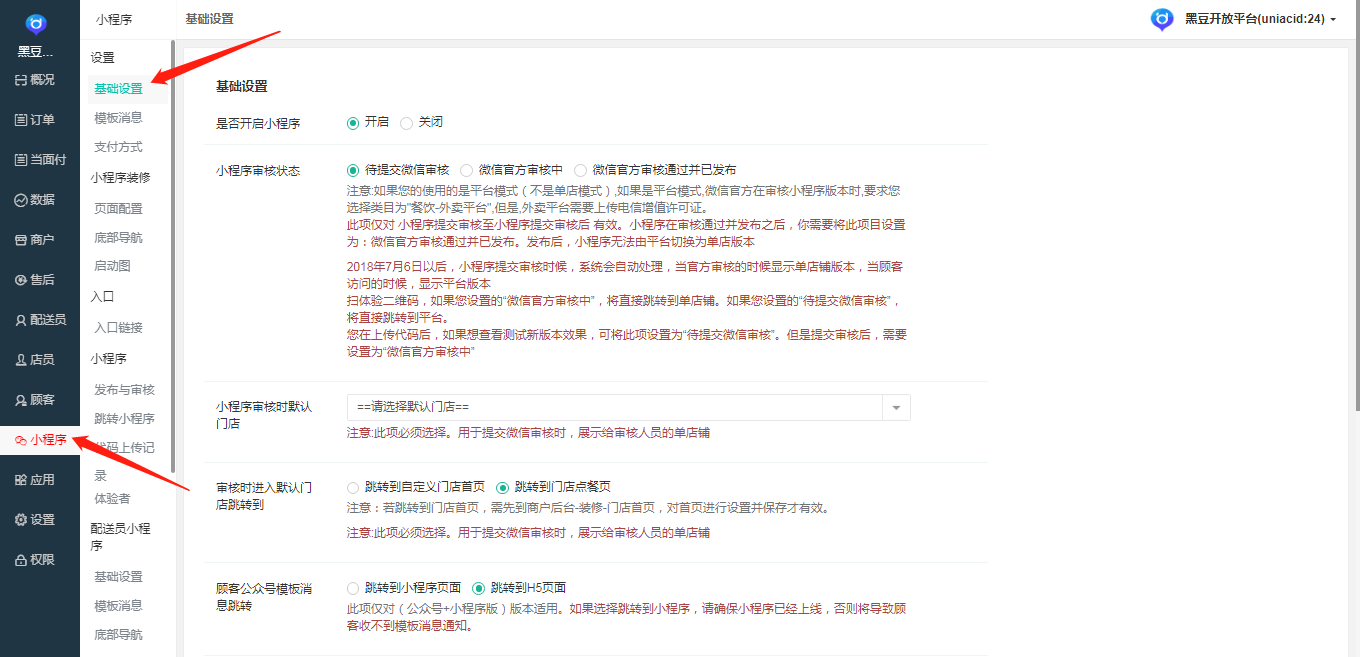1360x657 pixels.
Task: Open 基础设置 under 设置 in submenu
Action: point(118,89)
